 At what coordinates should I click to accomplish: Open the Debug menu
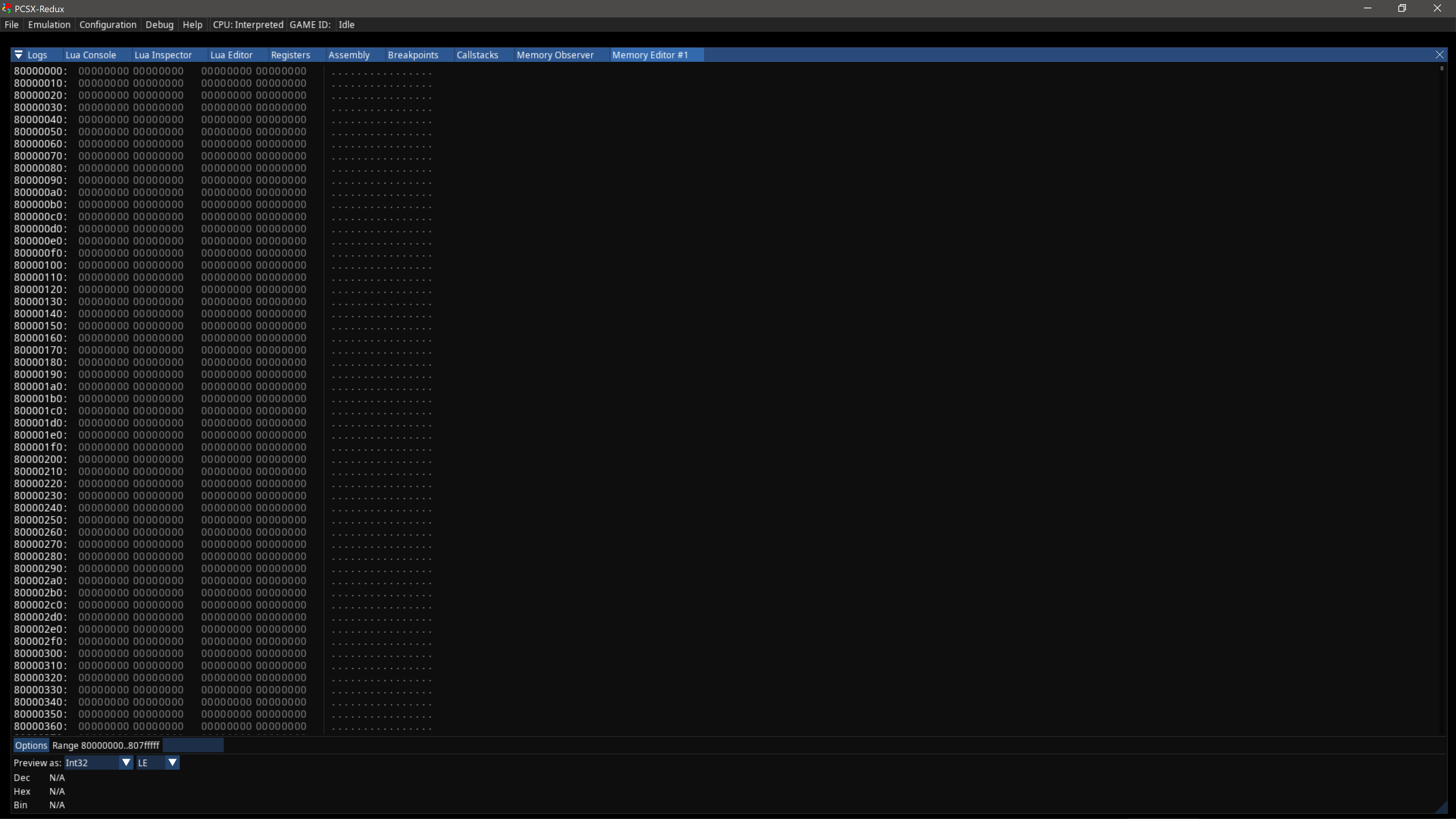click(x=159, y=24)
